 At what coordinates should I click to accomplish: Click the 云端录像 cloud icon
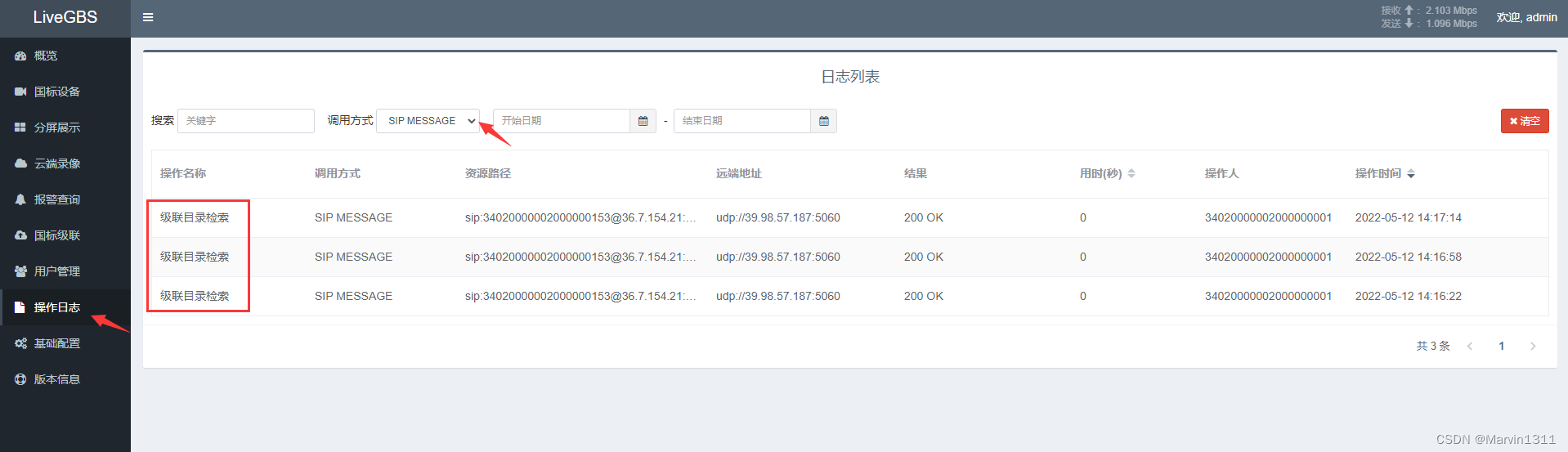point(20,163)
